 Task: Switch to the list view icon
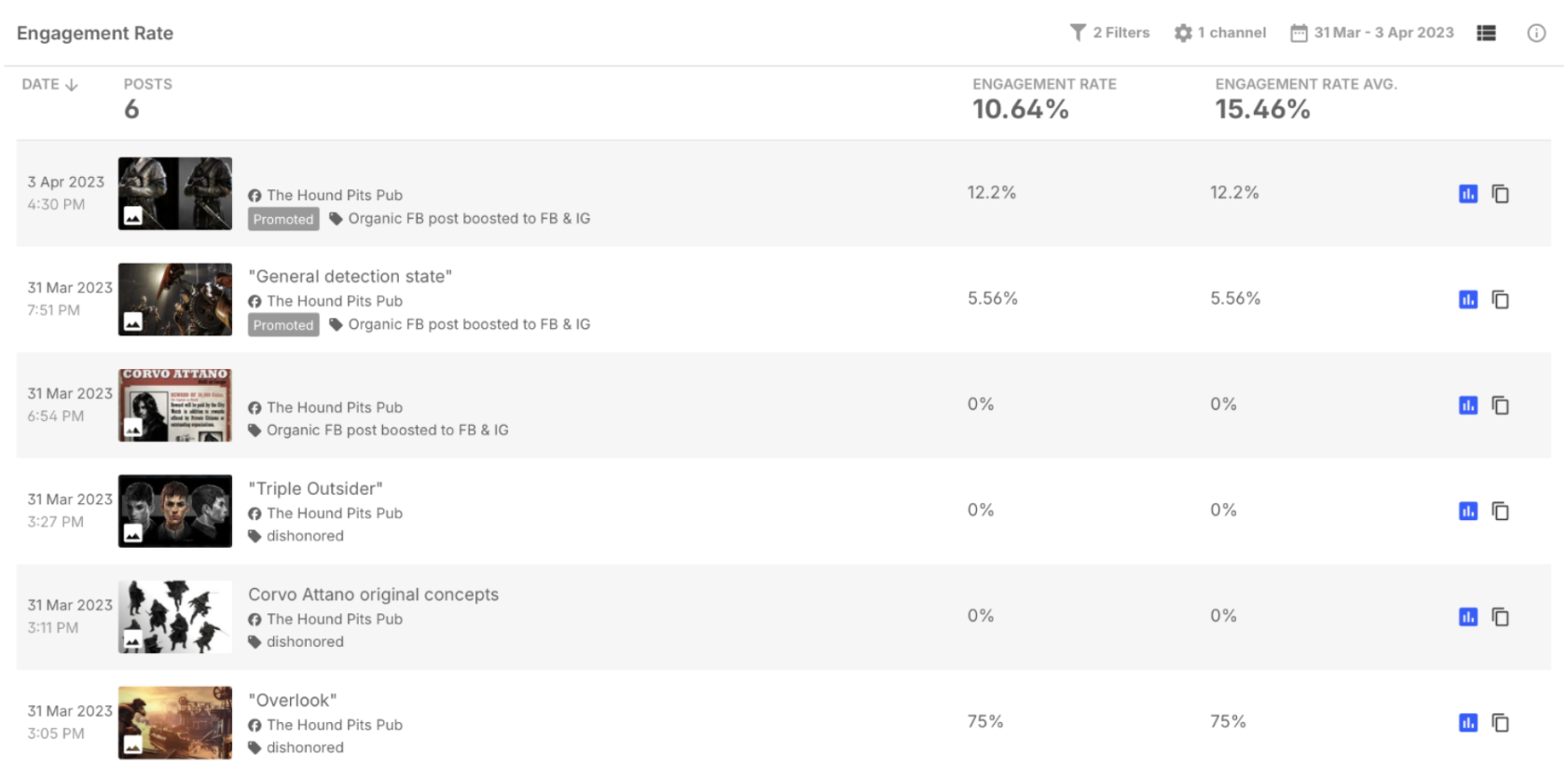(x=1486, y=33)
